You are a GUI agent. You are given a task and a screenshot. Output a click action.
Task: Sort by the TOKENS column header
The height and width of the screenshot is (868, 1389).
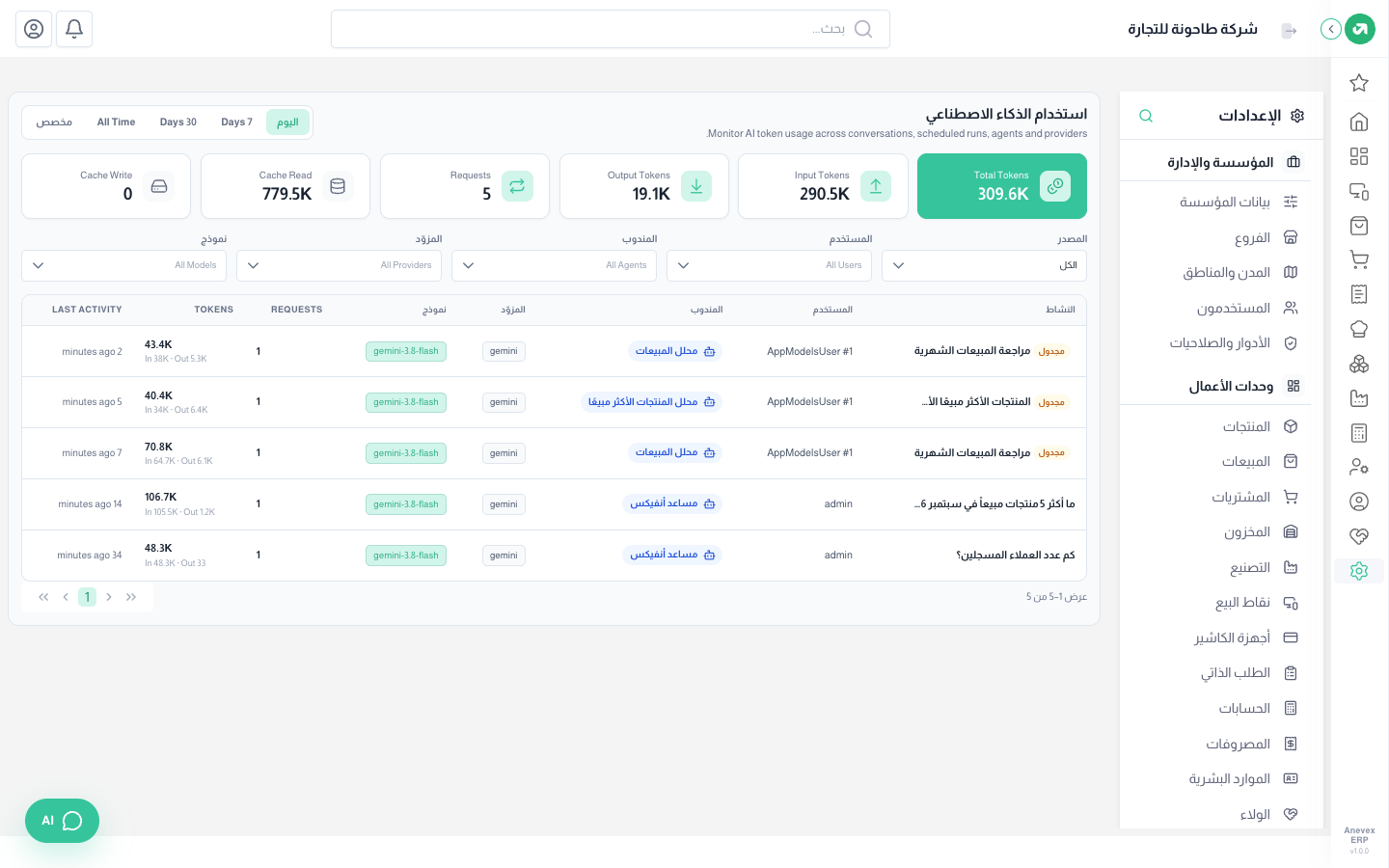[214, 310]
